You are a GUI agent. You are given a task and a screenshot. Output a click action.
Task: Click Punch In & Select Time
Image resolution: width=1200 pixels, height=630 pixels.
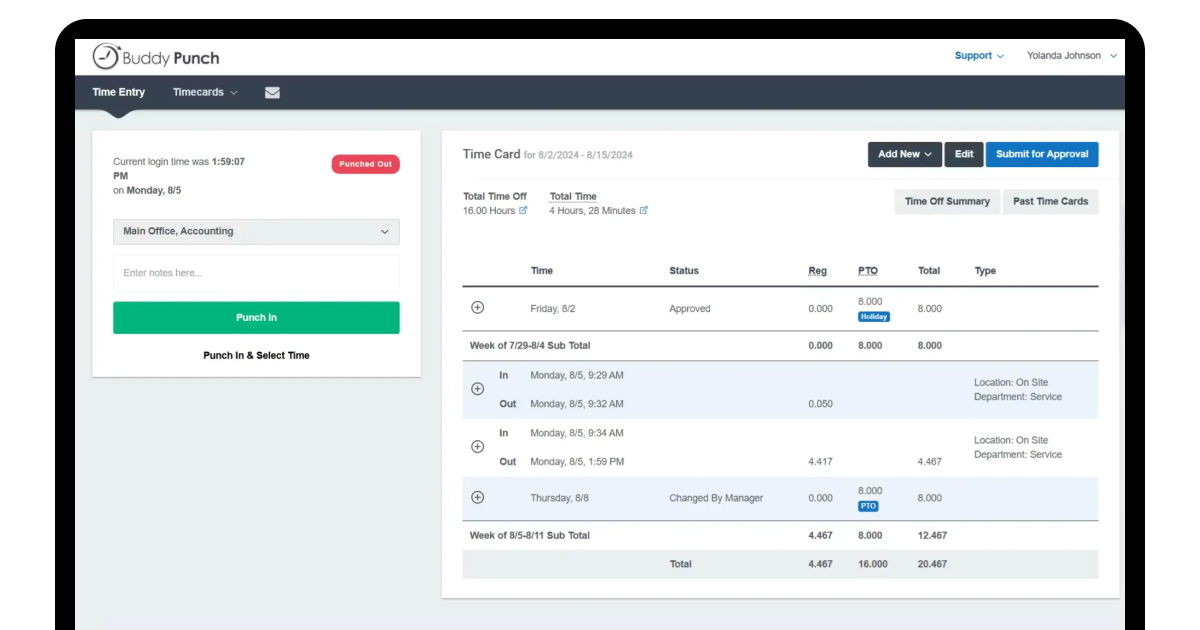pyautogui.click(x=256, y=355)
